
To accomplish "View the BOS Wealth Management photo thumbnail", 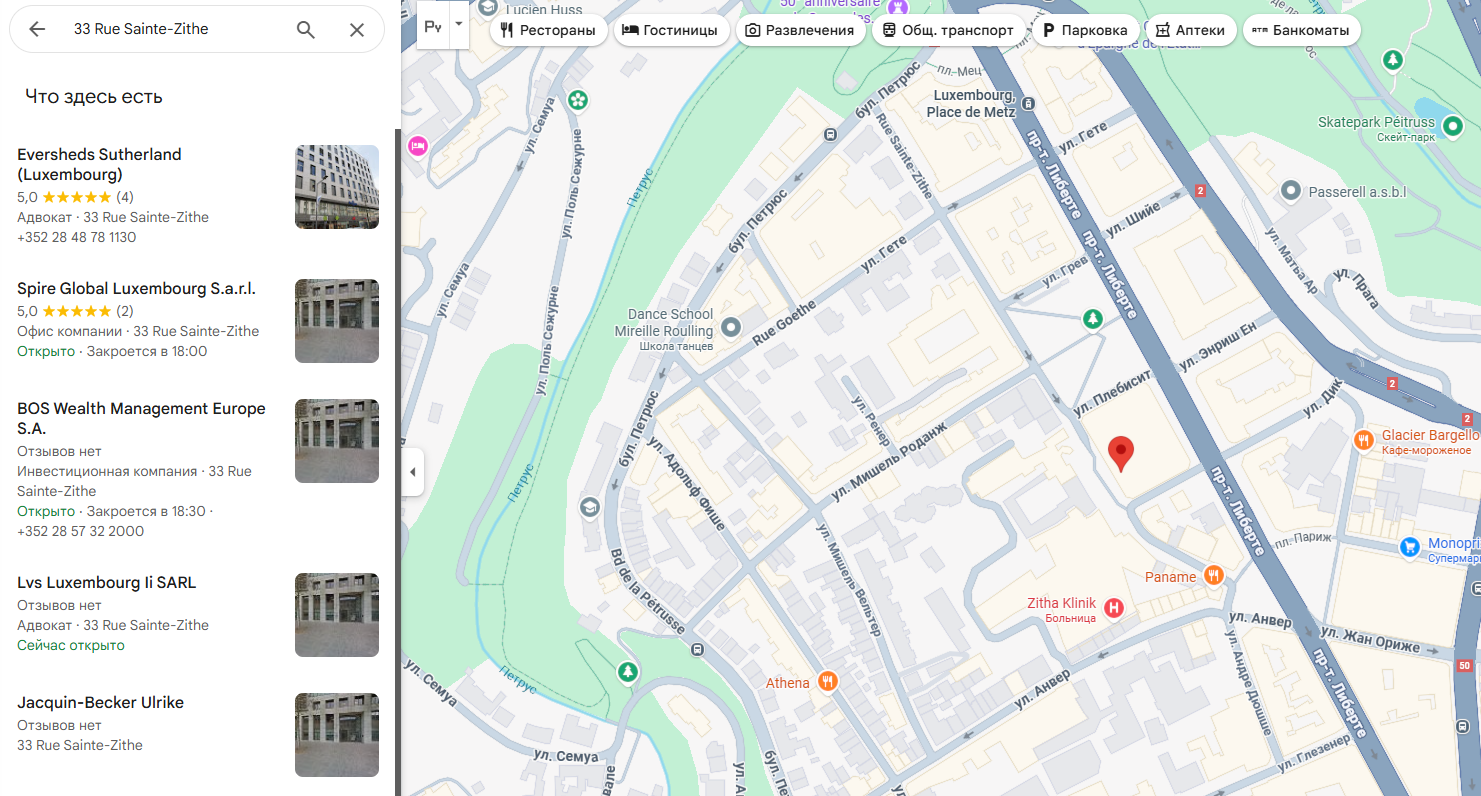I will tap(337, 441).
